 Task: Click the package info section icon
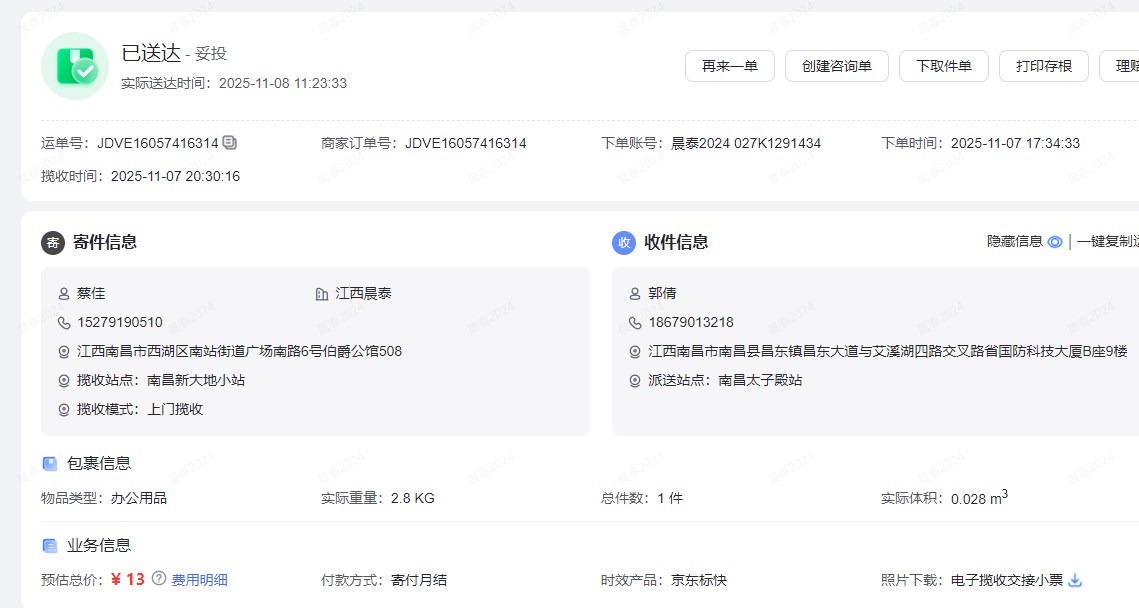(x=50, y=463)
